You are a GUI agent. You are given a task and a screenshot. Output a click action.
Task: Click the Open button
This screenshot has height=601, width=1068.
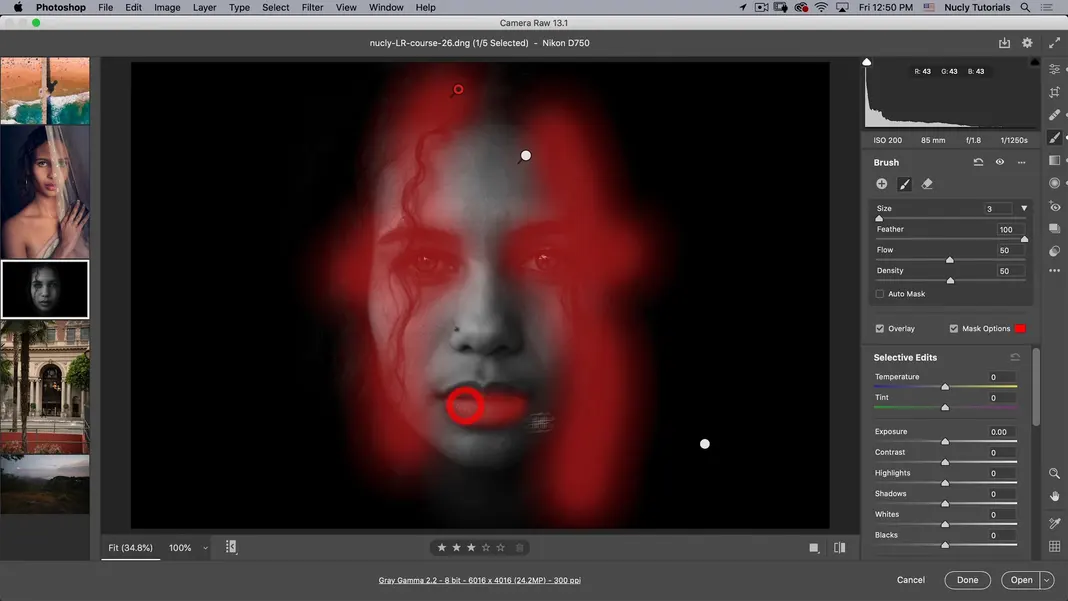[1021, 580]
